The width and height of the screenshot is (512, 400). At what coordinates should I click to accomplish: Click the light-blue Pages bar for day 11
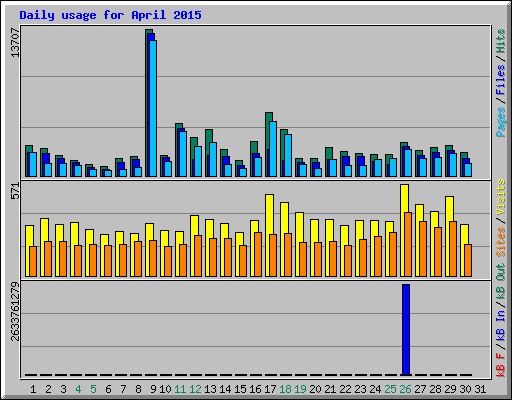pyautogui.click(x=183, y=154)
